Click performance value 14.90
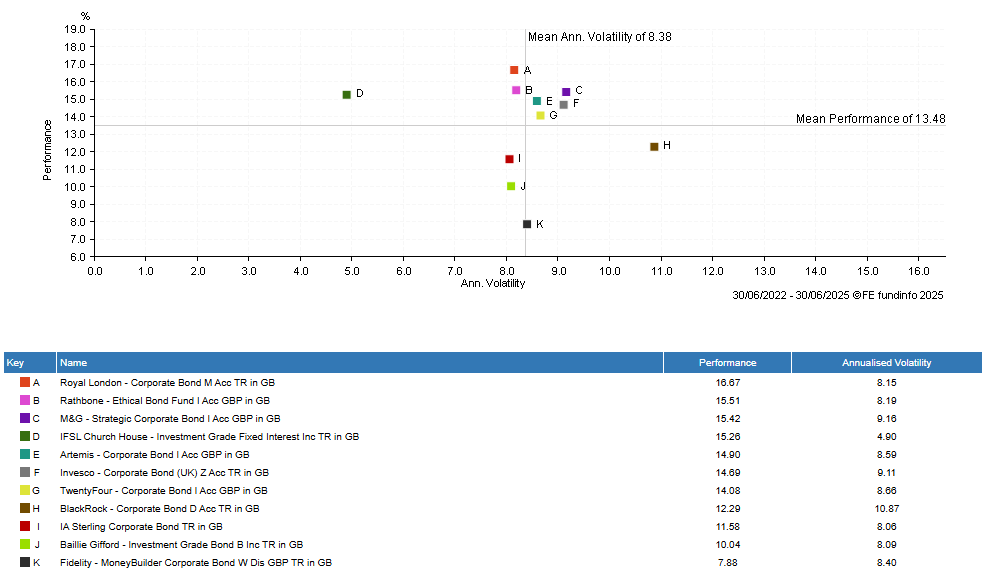Image resolution: width=989 pixels, height=581 pixels. [727, 454]
